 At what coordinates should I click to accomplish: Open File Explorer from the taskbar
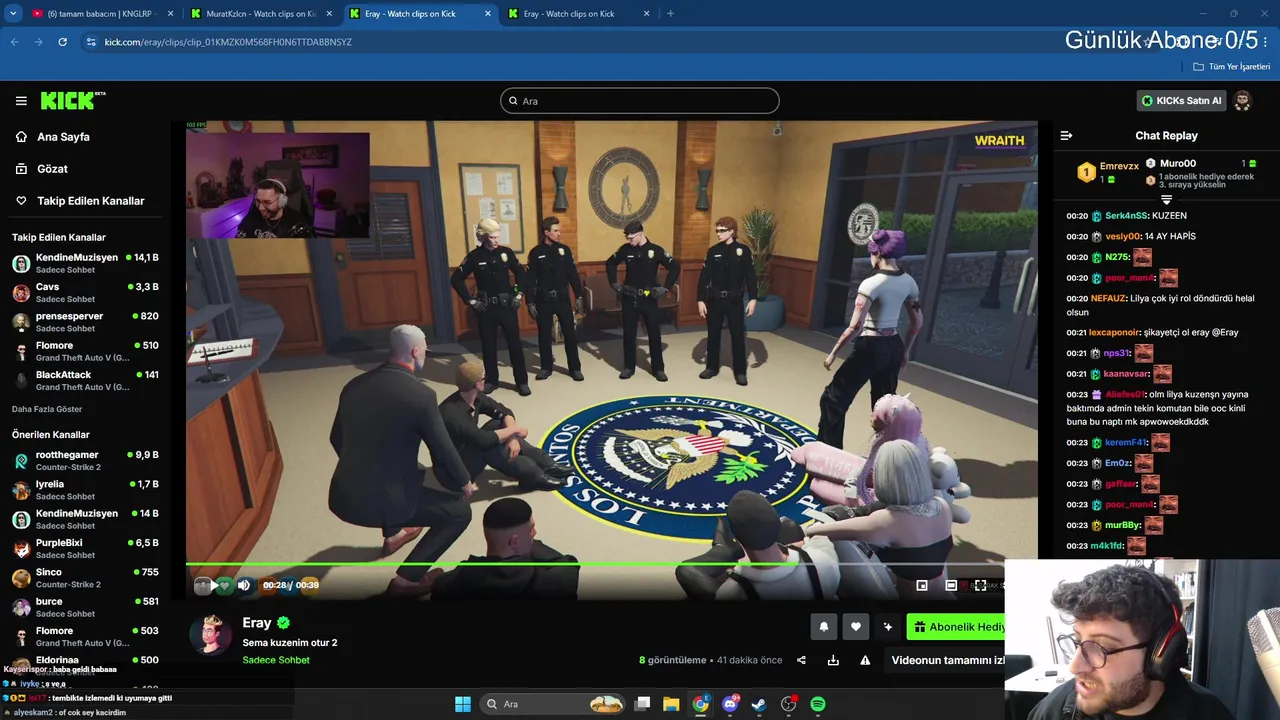[x=671, y=704]
